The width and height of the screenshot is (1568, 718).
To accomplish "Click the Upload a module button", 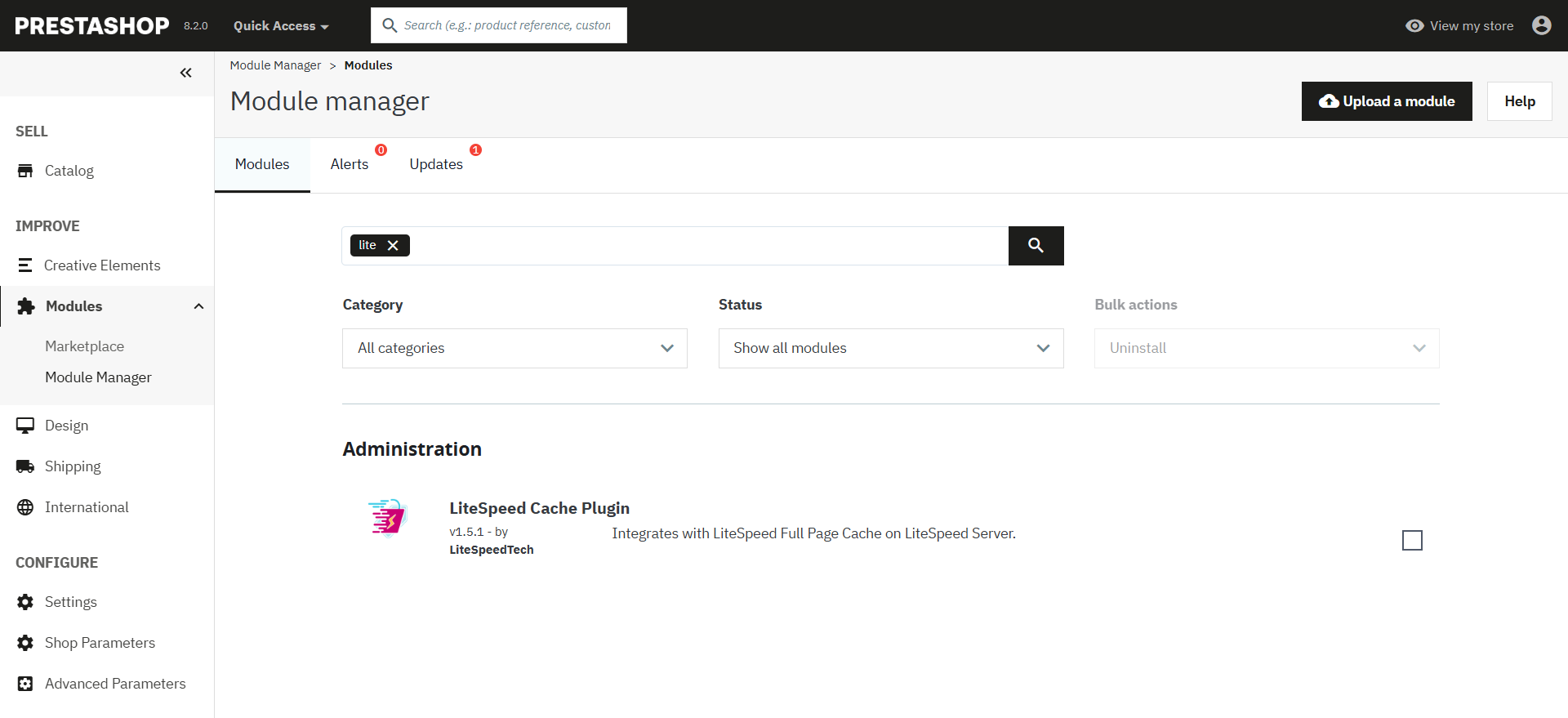I will pyautogui.click(x=1386, y=101).
